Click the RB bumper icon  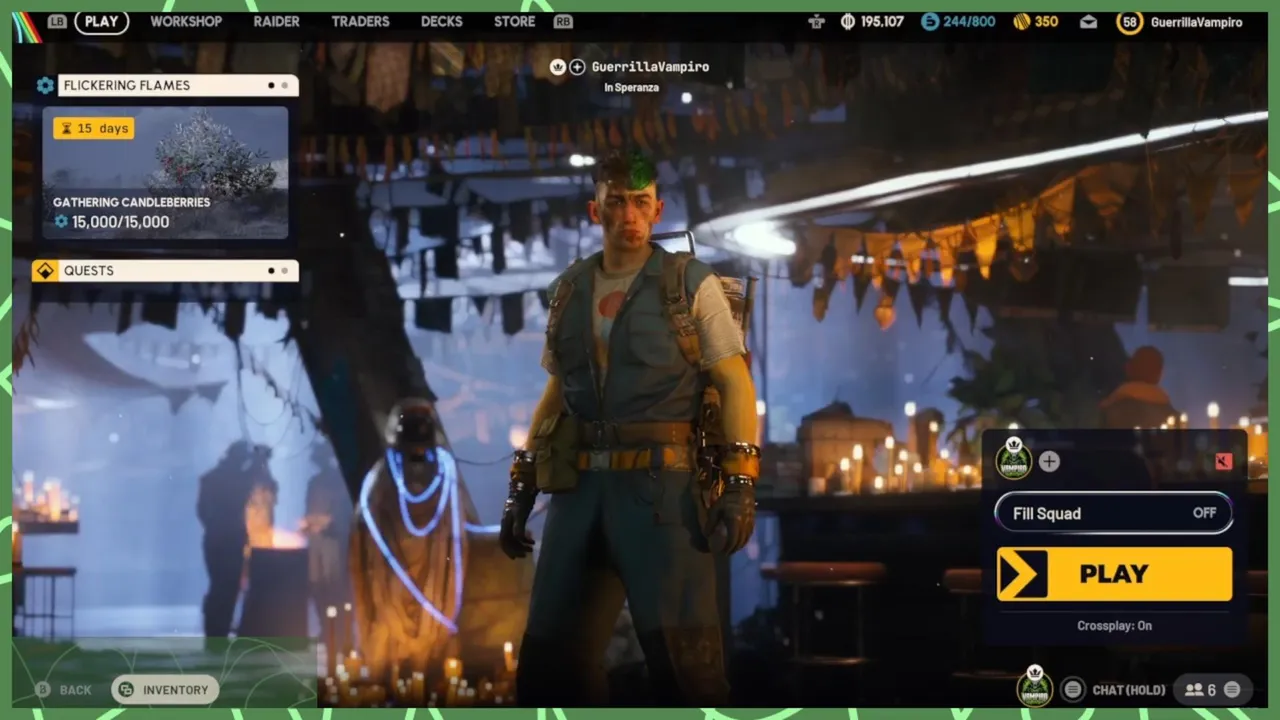tap(563, 21)
